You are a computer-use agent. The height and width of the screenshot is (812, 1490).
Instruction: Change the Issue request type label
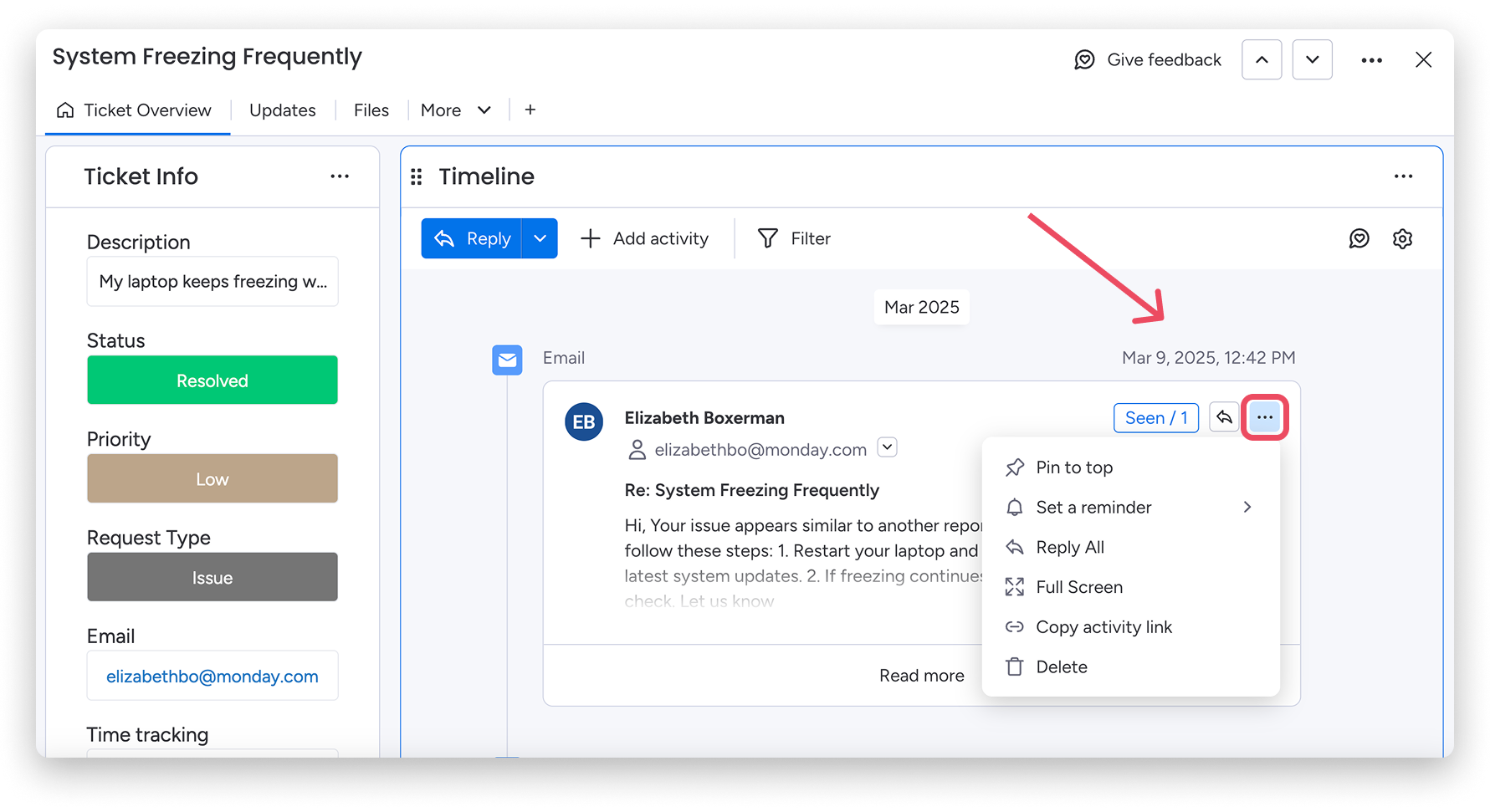212,578
